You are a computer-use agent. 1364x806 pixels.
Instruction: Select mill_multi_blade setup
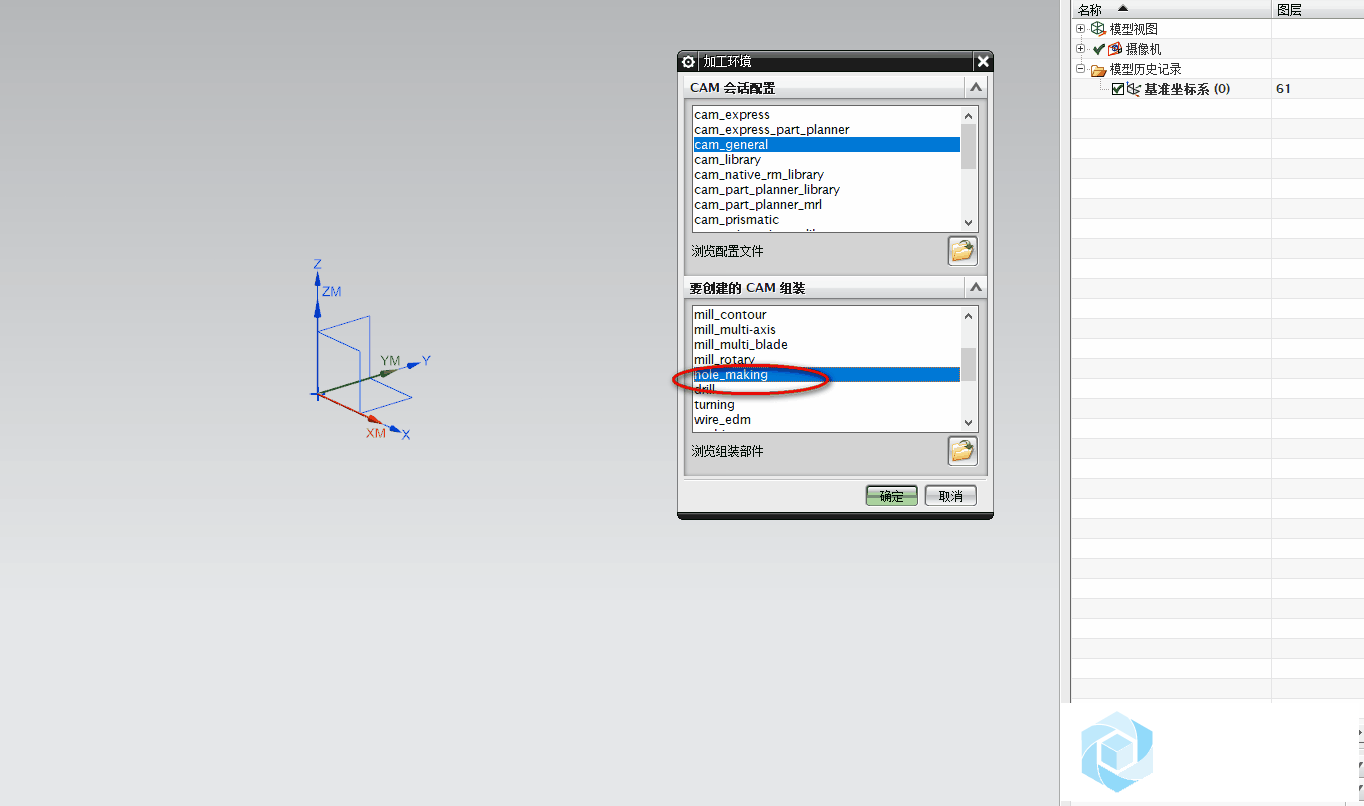coord(826,345)
